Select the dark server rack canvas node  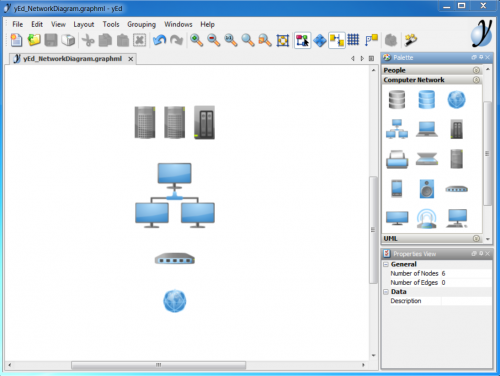click(x=204, y=122)
